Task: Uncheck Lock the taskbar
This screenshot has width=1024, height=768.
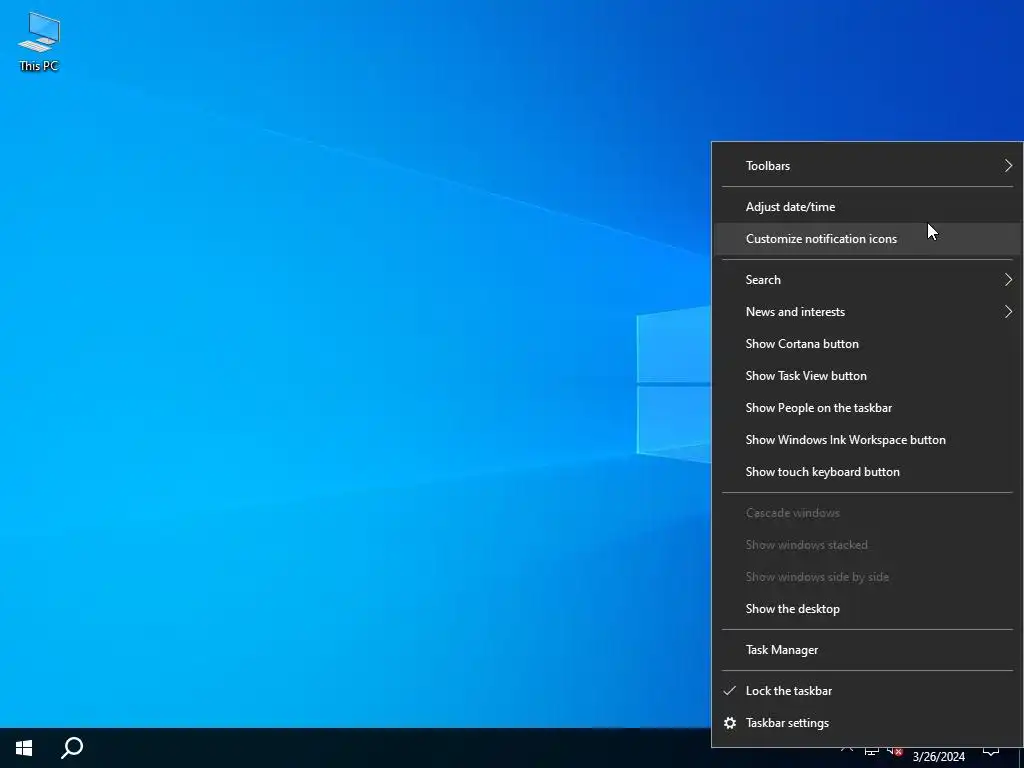Action: click(867, 691)
